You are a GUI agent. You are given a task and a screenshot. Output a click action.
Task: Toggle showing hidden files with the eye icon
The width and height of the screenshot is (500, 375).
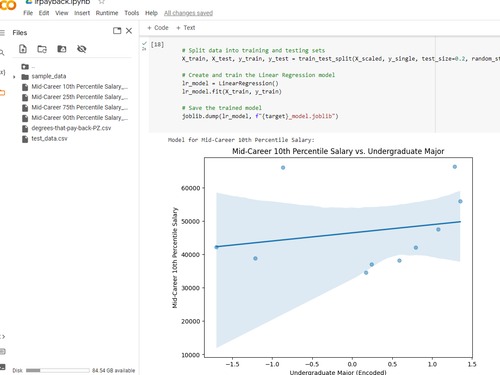pos(82,49)
